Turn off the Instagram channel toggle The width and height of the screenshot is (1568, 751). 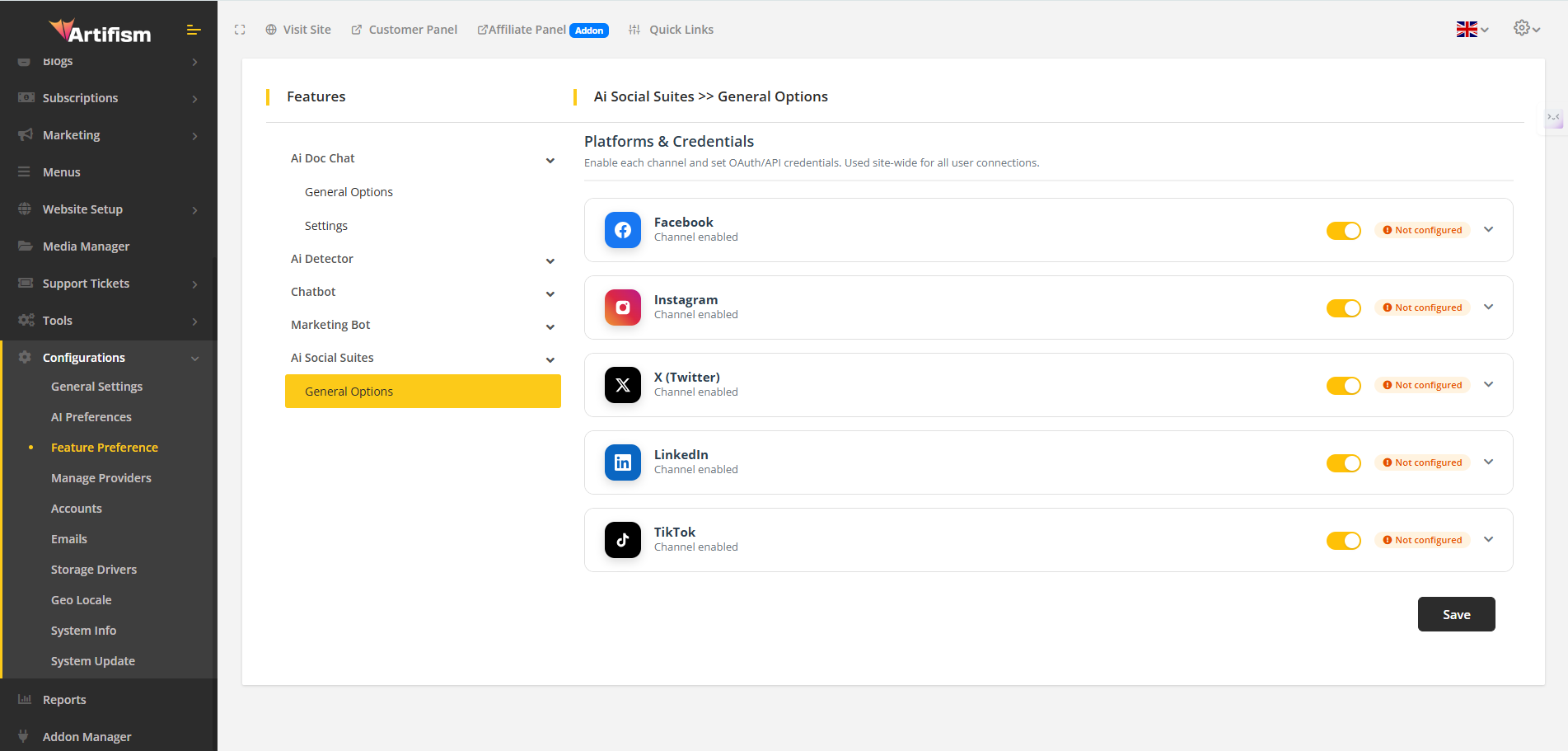coord(1343,308)
